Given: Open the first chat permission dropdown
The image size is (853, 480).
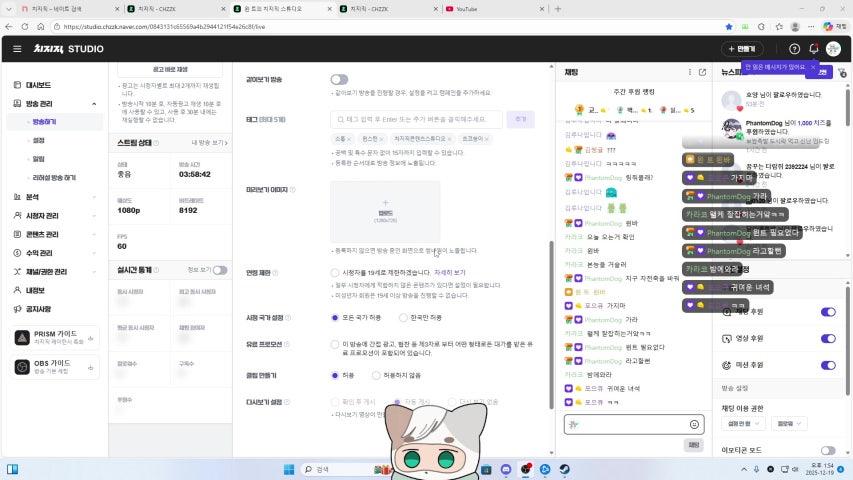Looking at the screenshot, I should 743,423.
